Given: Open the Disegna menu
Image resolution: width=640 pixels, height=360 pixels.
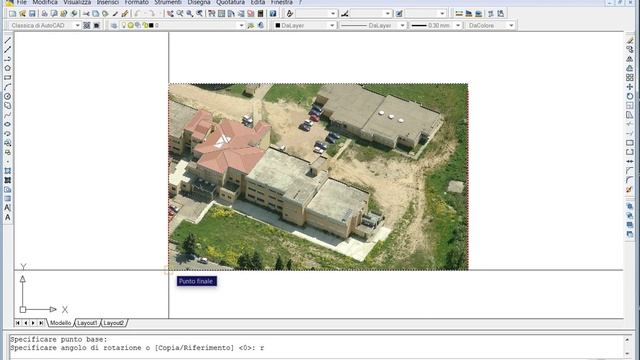Looking at the screenshot, I should 199,2.
